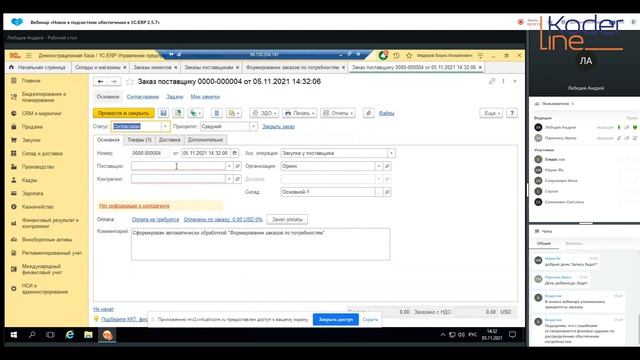Click the open icon beside Склад field
The height and width of the screenshot is (360, 640).
(x=387, y=192)
